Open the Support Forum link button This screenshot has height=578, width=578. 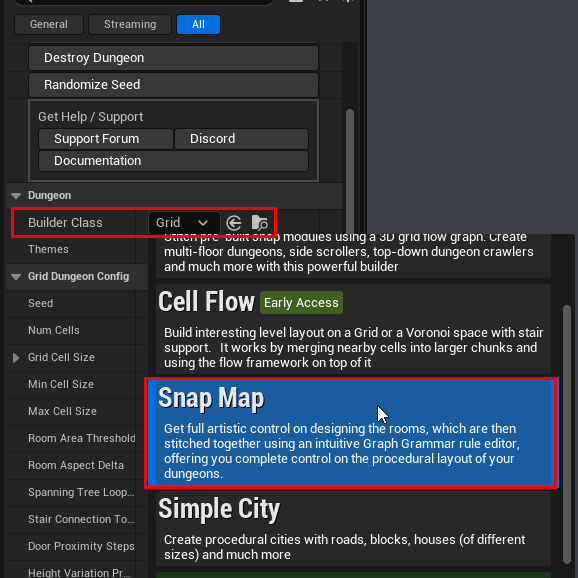click(106, 139)
